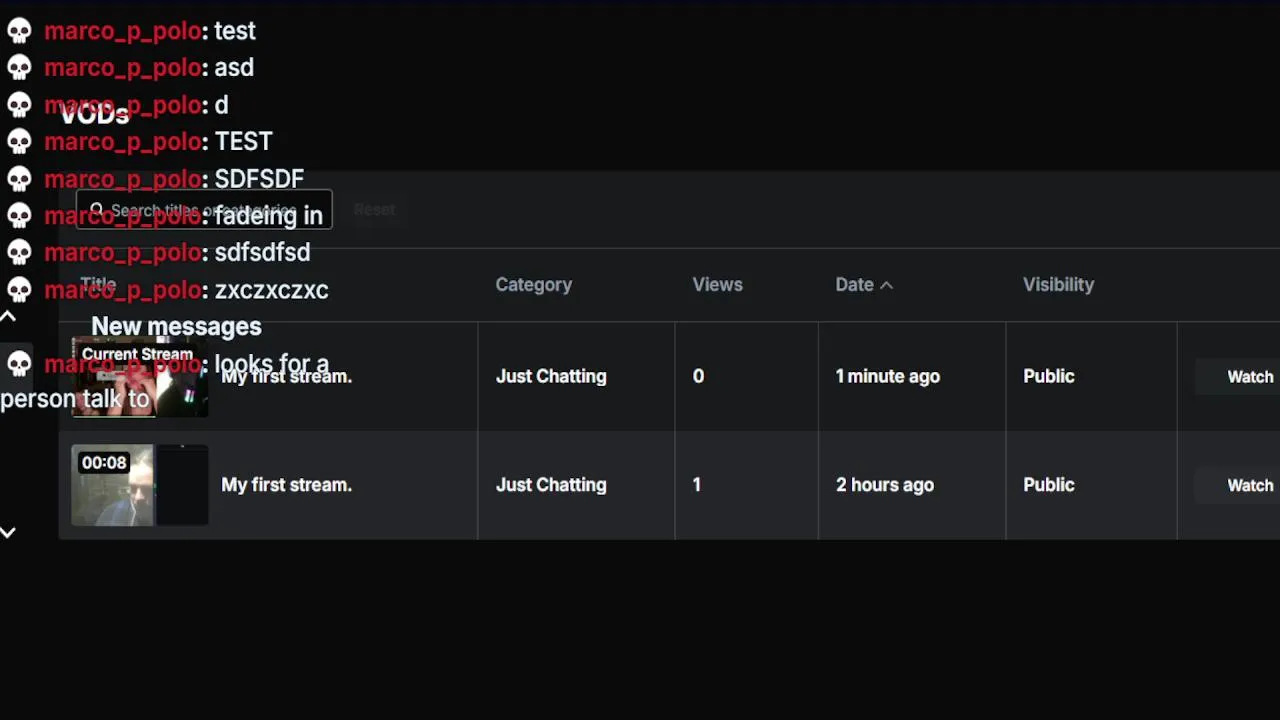Click the skull badge next to "SDFSDF" message
The image size is (1280, 720).
(x=19, y=179)
